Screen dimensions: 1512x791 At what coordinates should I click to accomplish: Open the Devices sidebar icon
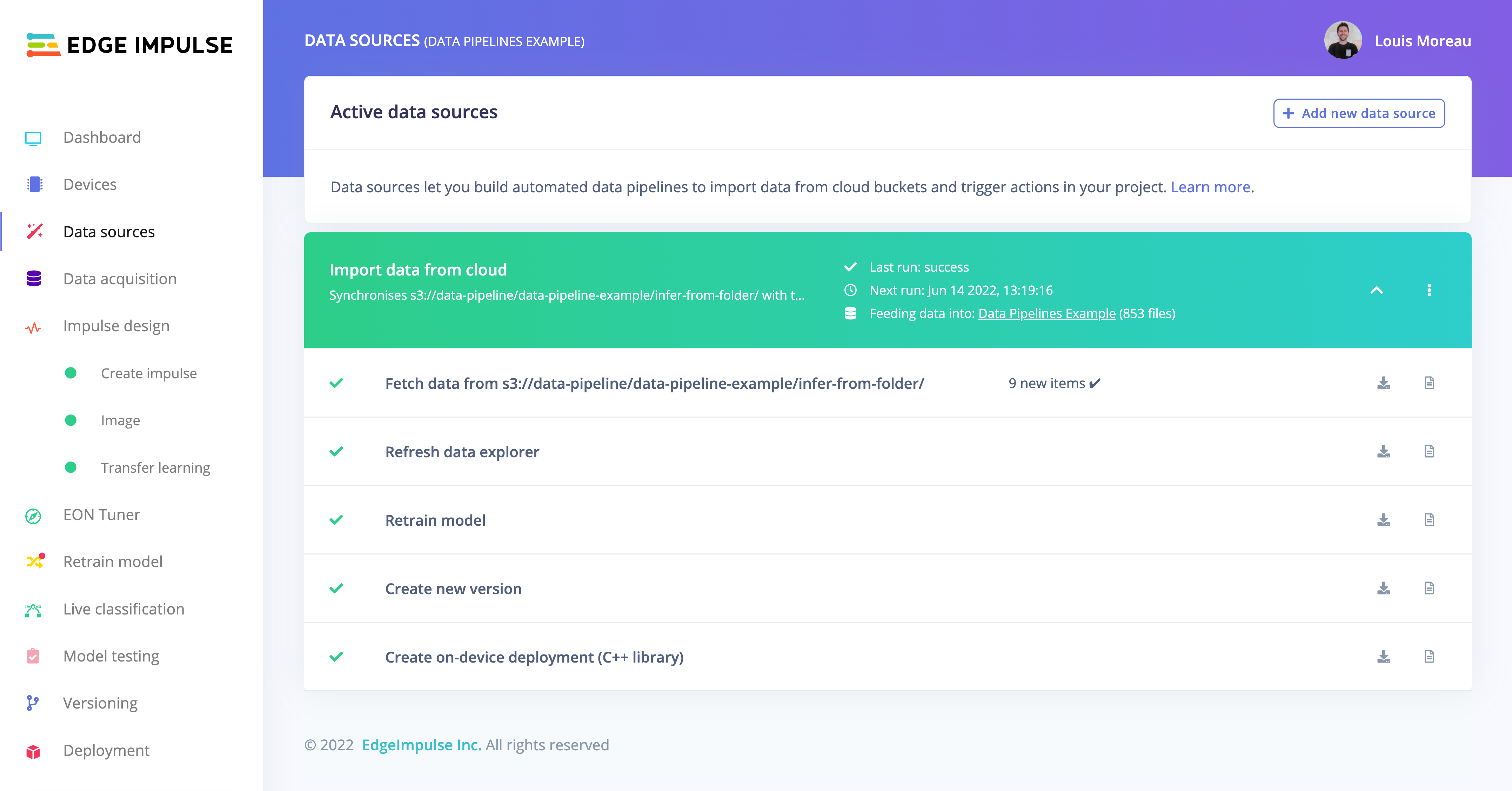(x=34, y=184)
